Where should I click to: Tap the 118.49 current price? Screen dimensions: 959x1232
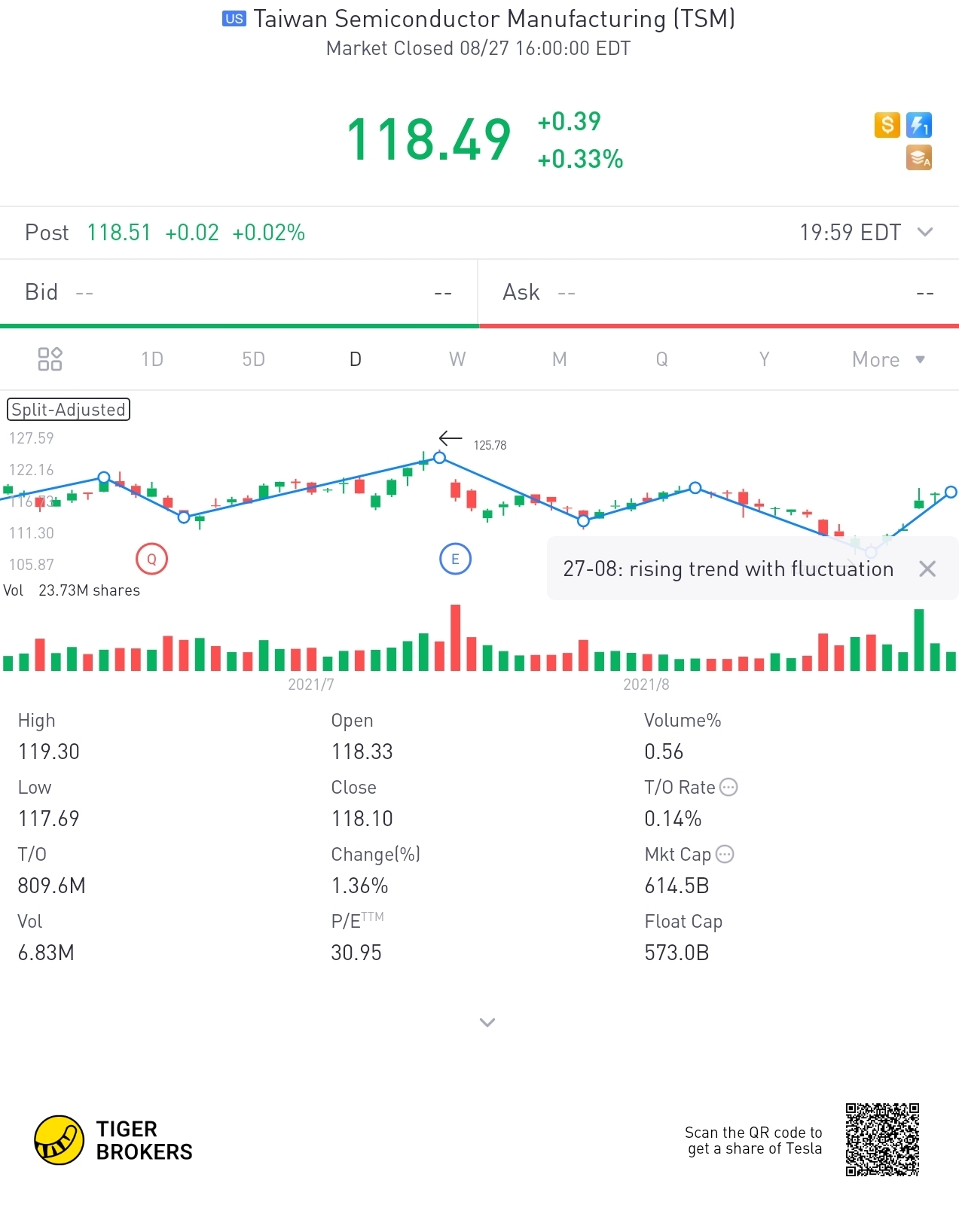[429, 139]
